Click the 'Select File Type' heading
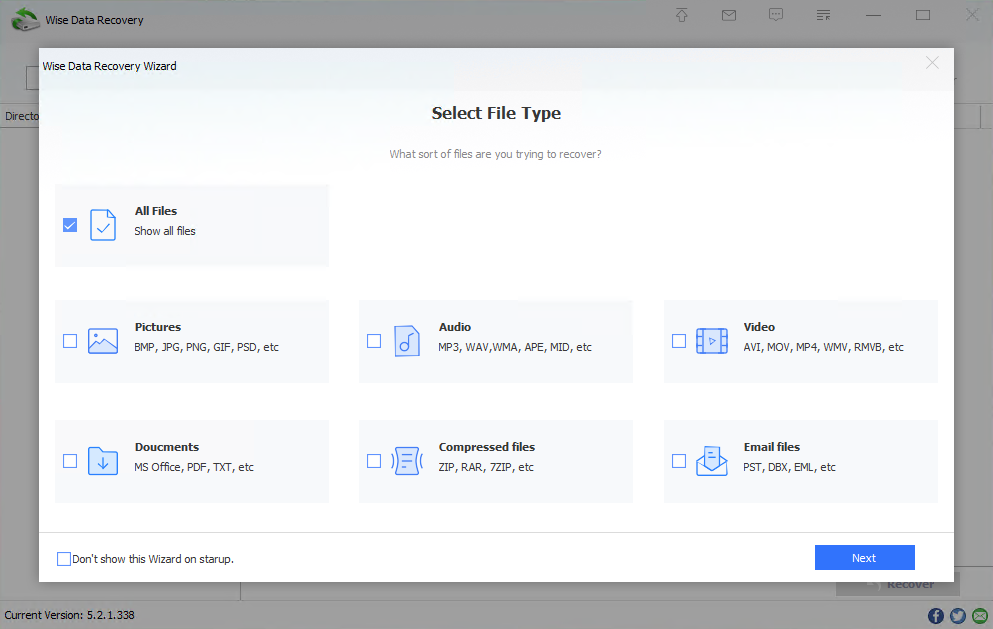The width and height of the screenshot is (993, 629). click(496, 113)
